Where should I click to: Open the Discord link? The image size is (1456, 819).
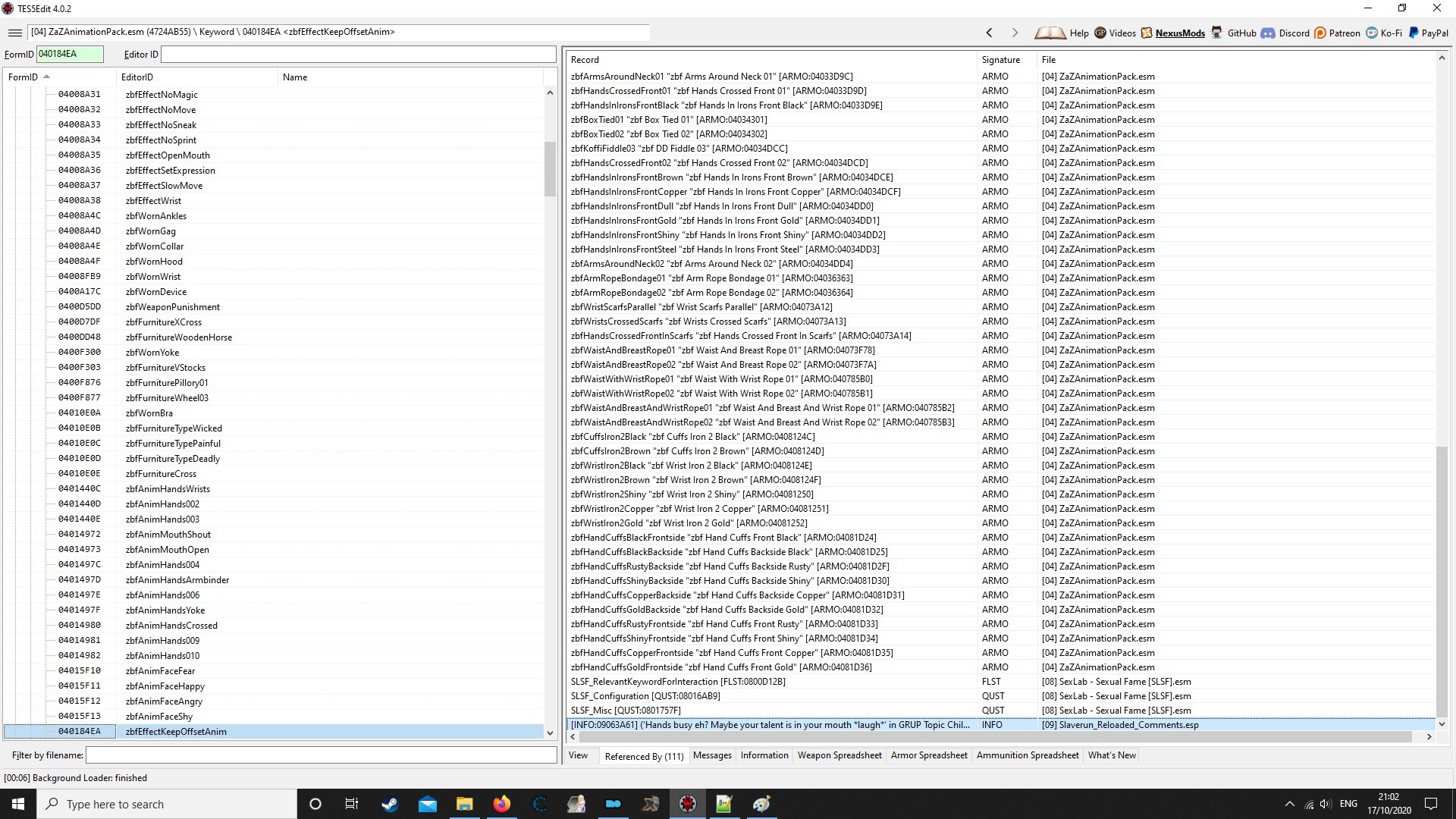tap(1285, 33)
